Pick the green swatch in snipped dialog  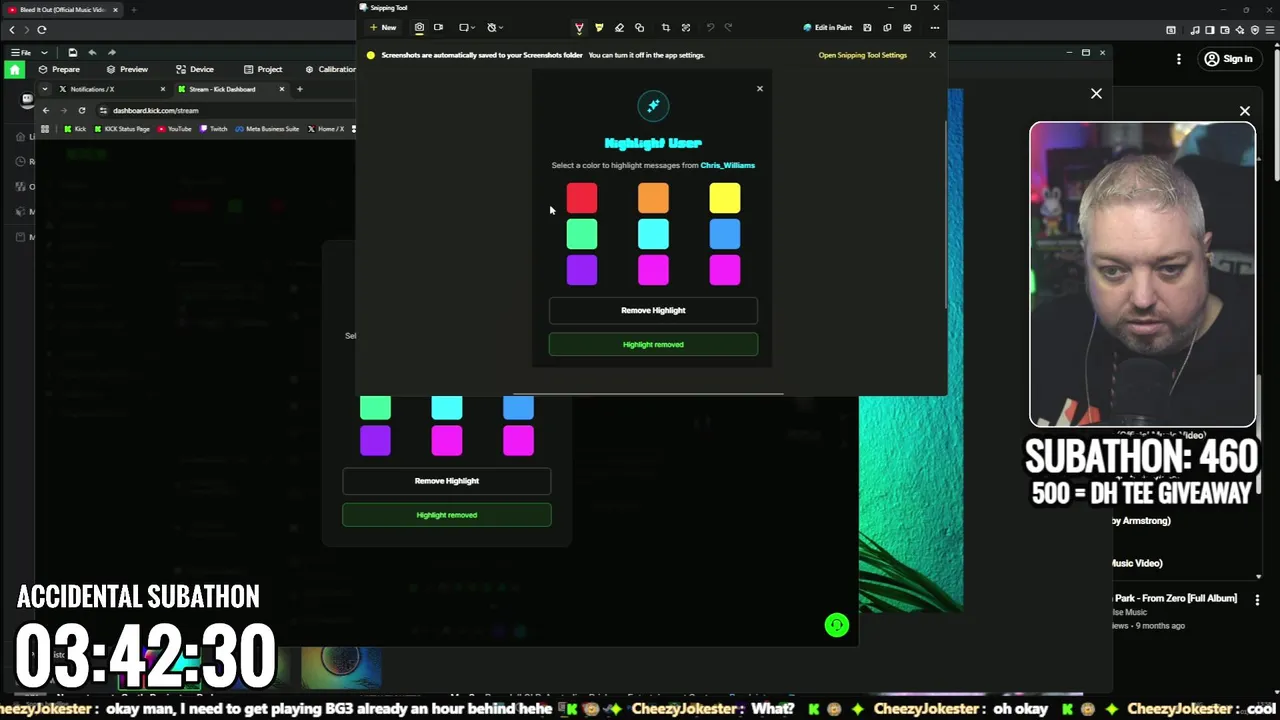tap(582, 234)
